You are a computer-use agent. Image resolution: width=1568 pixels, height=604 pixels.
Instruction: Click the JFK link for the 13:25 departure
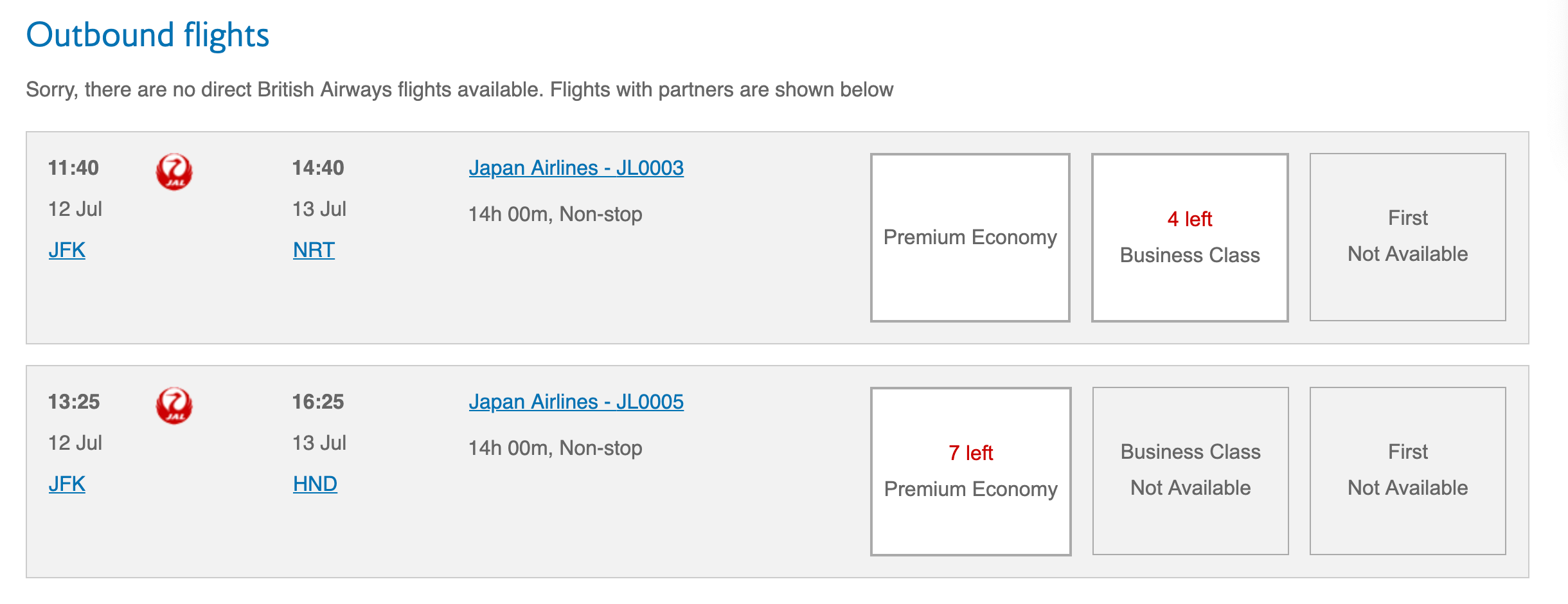click(67, 484)
